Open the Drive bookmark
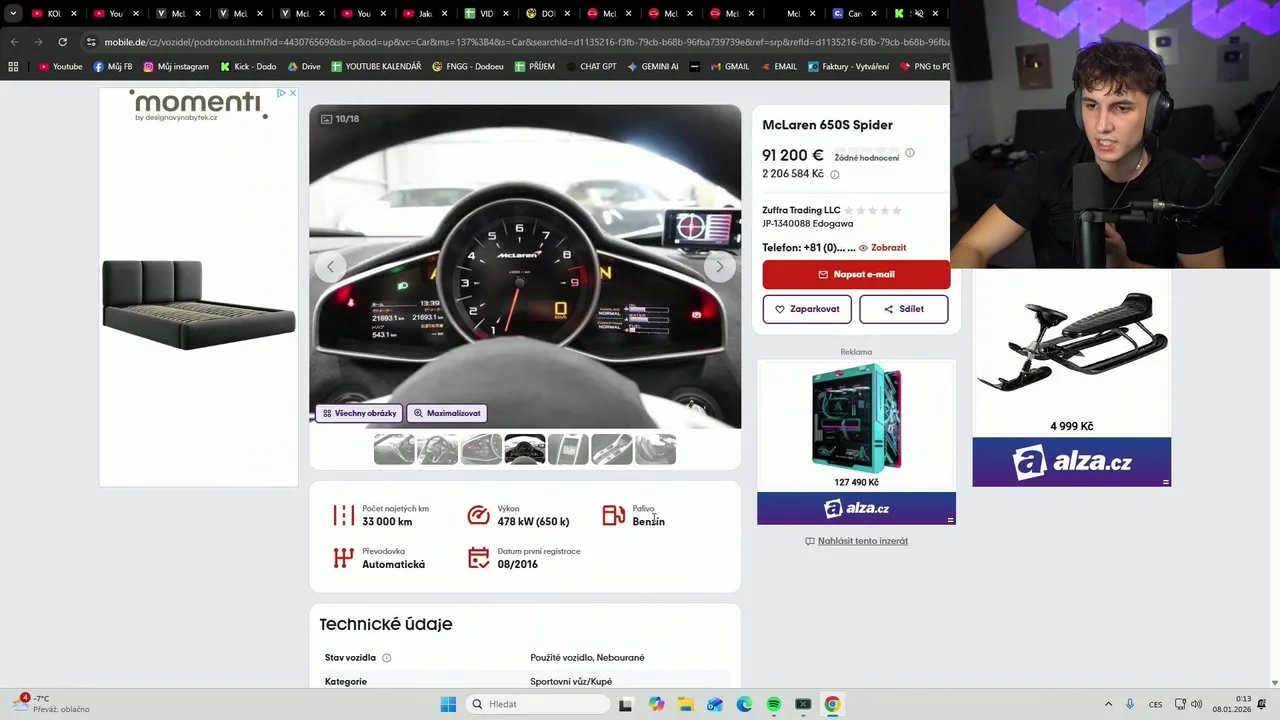1280x720 pixels. (x=304, y=67)
